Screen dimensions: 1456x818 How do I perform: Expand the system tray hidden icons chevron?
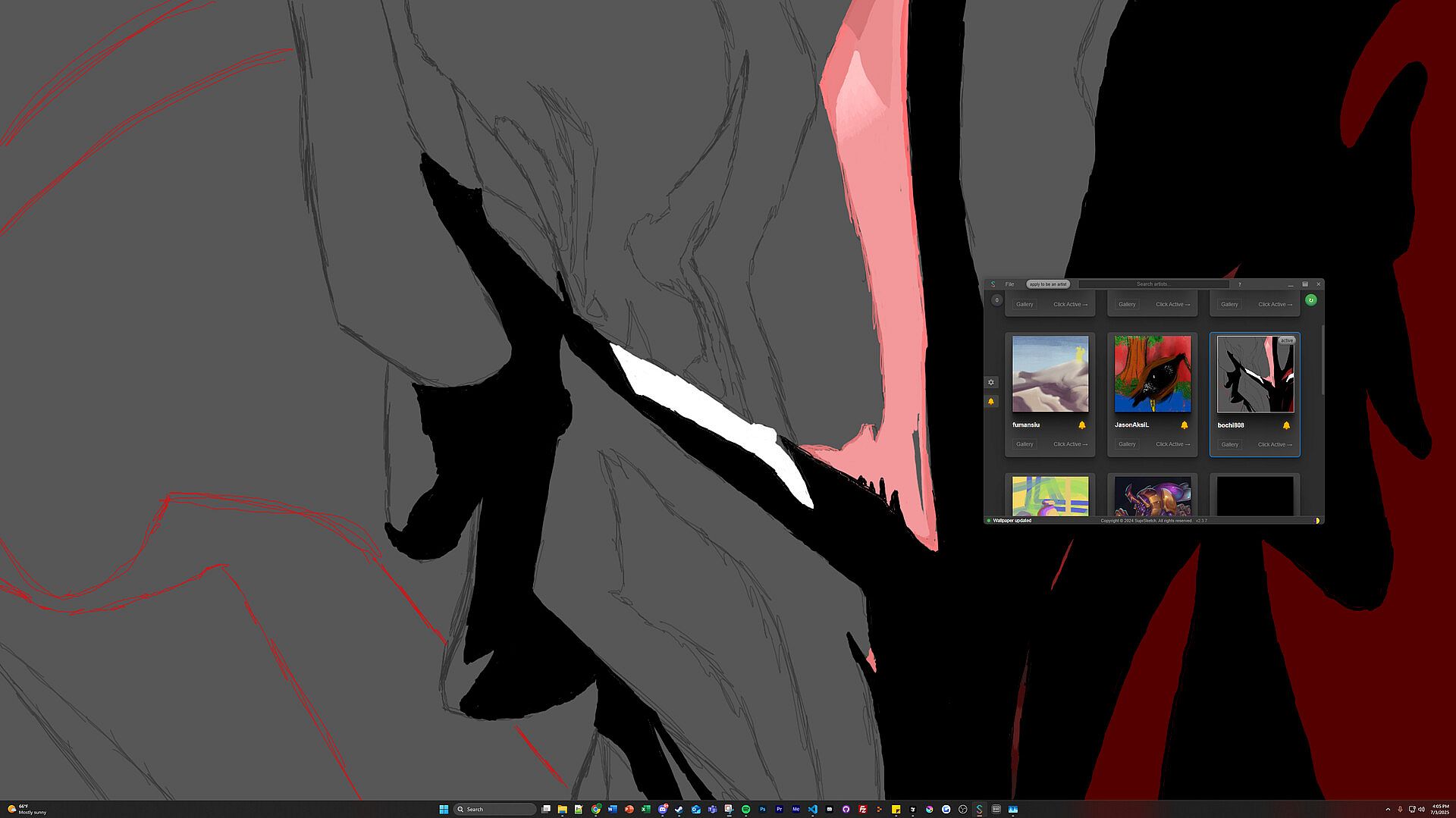pyautogui.click(x=1388, y=809)
